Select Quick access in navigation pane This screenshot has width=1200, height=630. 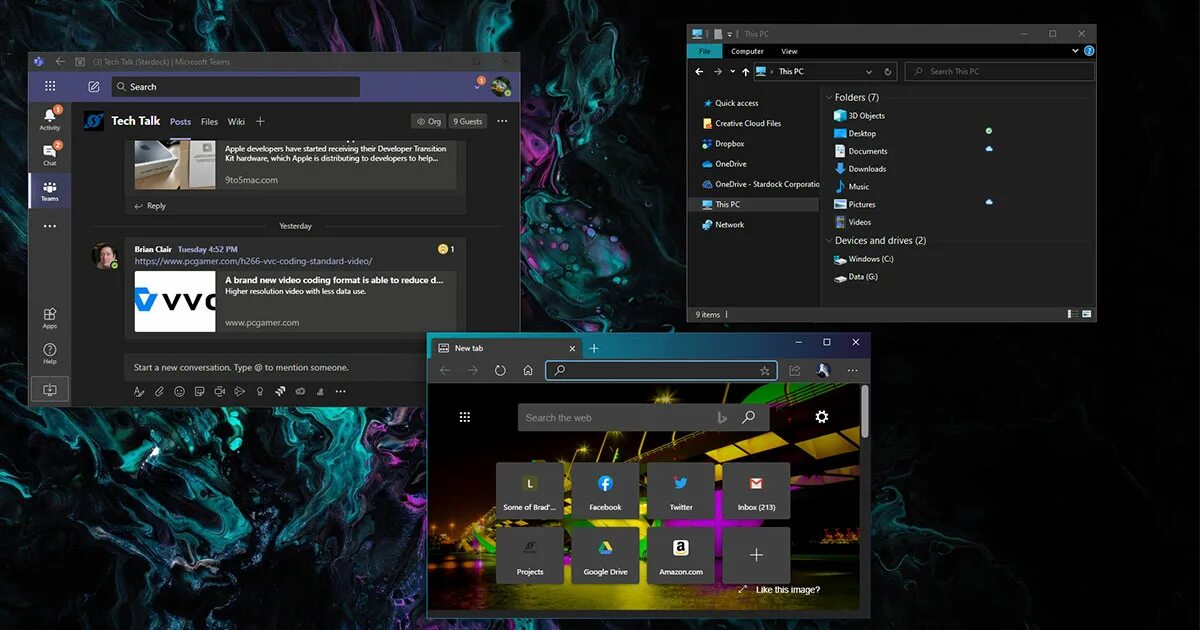tap(729, 103)
